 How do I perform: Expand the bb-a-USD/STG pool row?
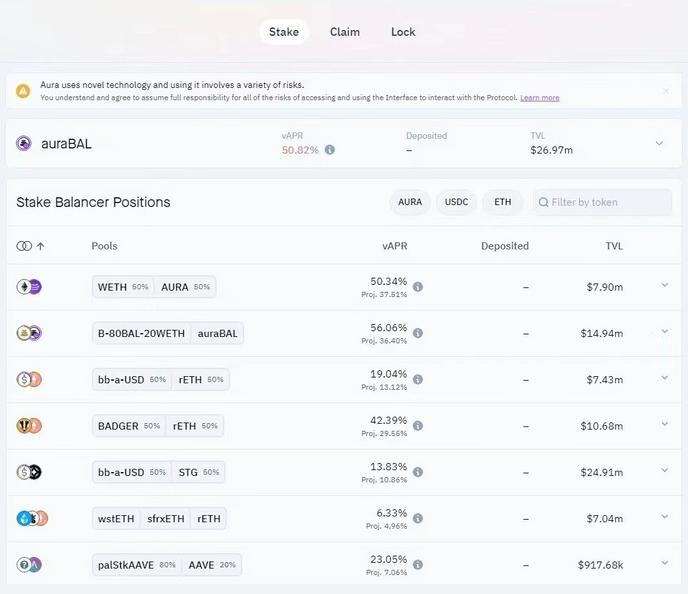click(665, 471)
